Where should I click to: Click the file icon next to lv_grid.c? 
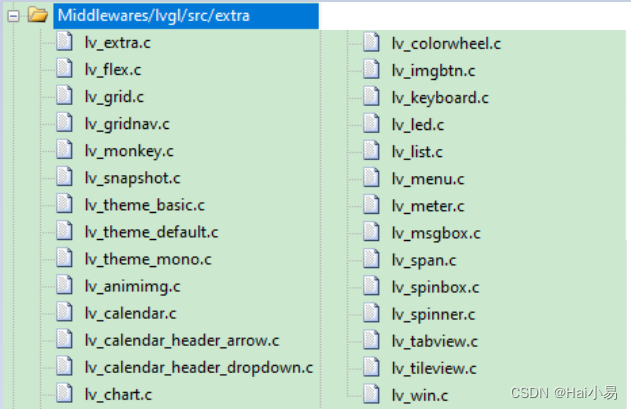pyautogui.click(x=64, y=96)
